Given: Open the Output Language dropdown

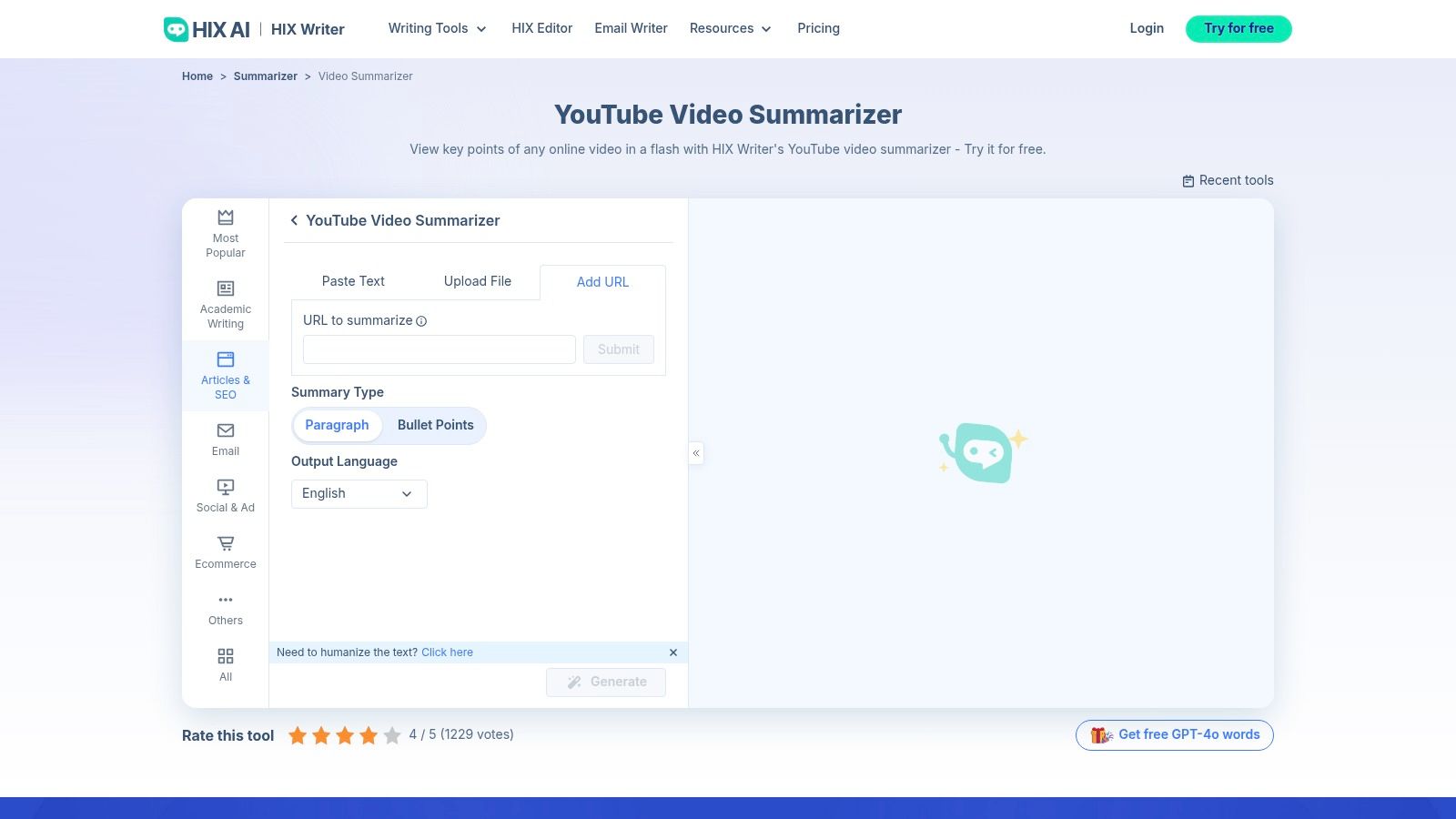Looking at the screenshot, I should click(359, 493).
